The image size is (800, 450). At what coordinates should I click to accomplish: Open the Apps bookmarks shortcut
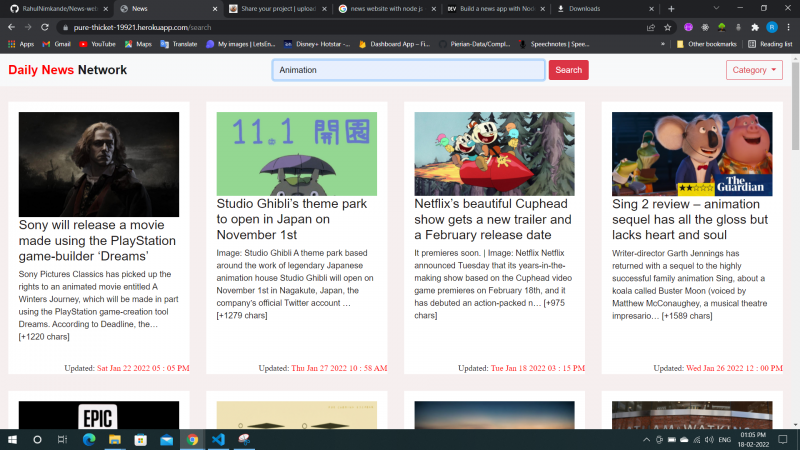point(21,44)
